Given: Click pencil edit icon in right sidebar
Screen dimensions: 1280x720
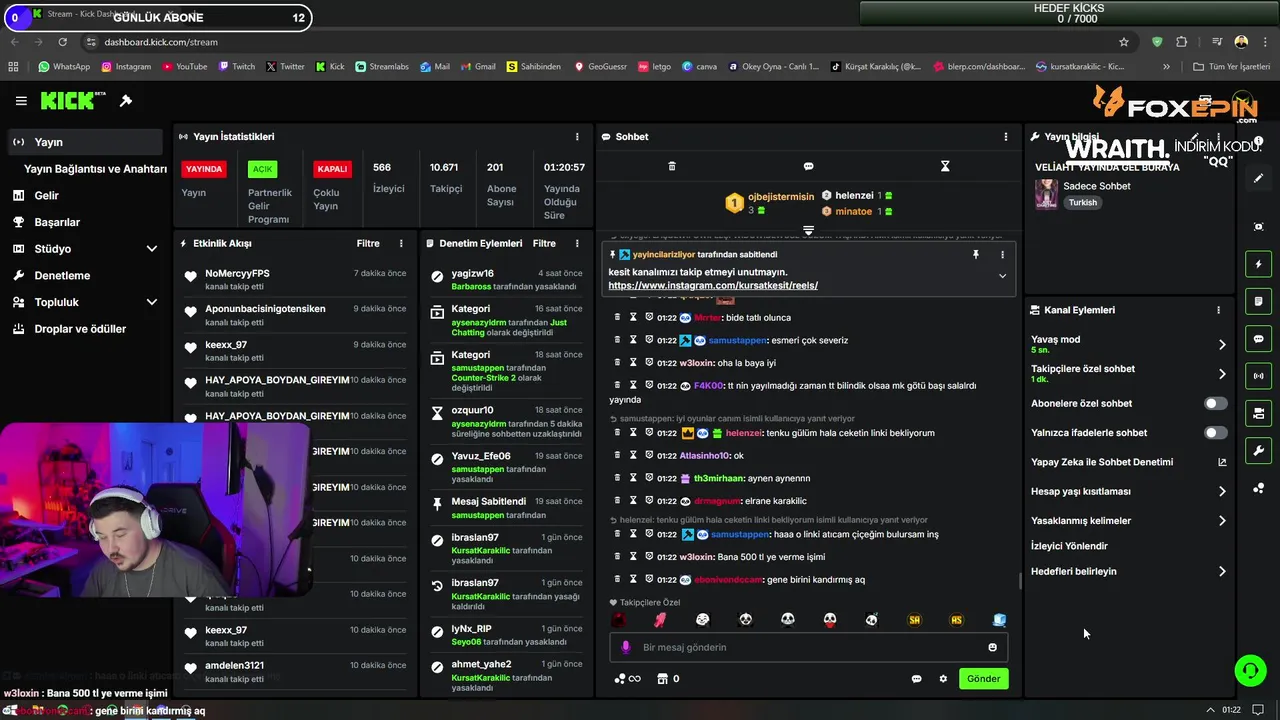Looking at the screenshot, I should point(1259,178).
